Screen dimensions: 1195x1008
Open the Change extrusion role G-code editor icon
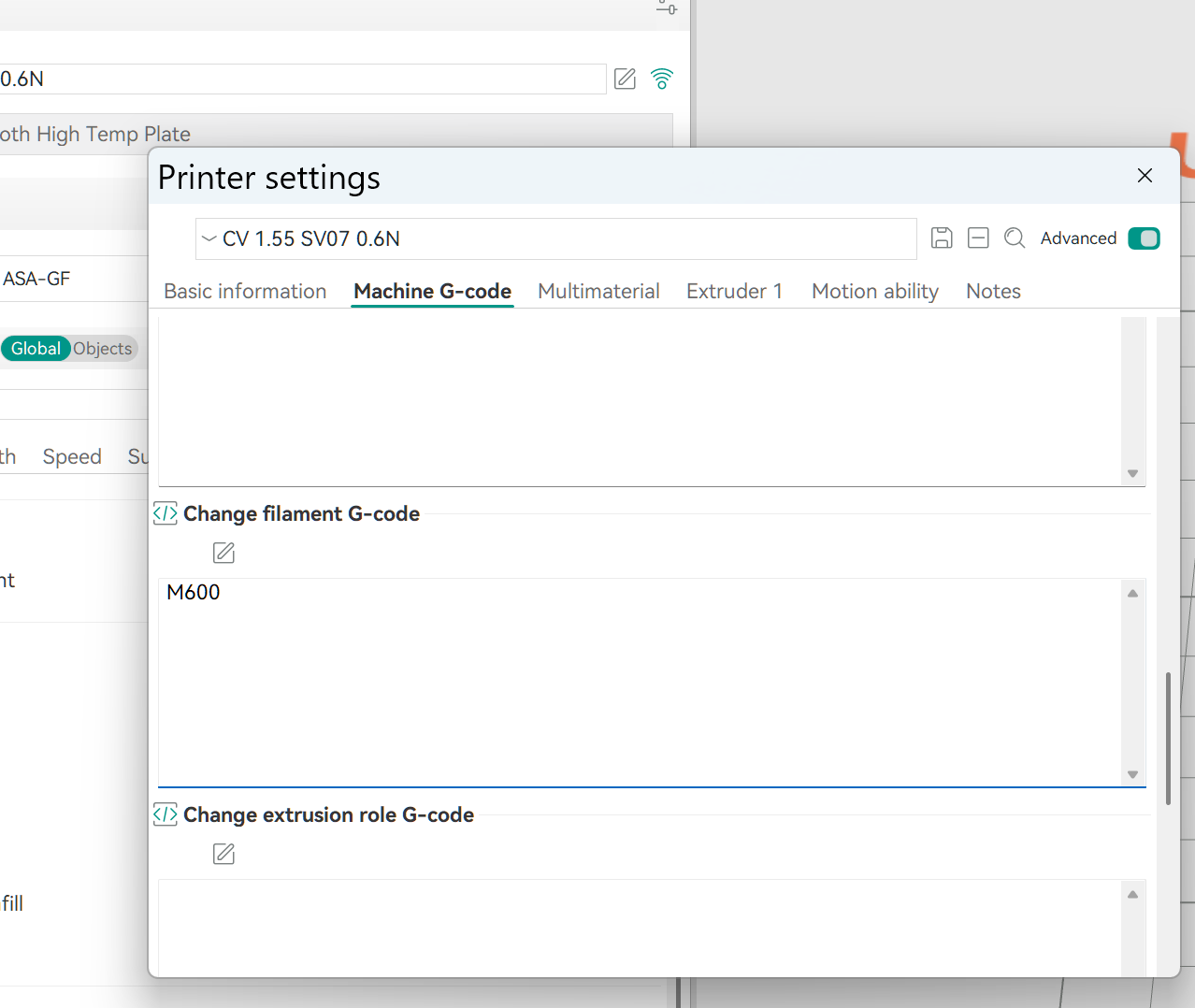[x=223, y=854]
